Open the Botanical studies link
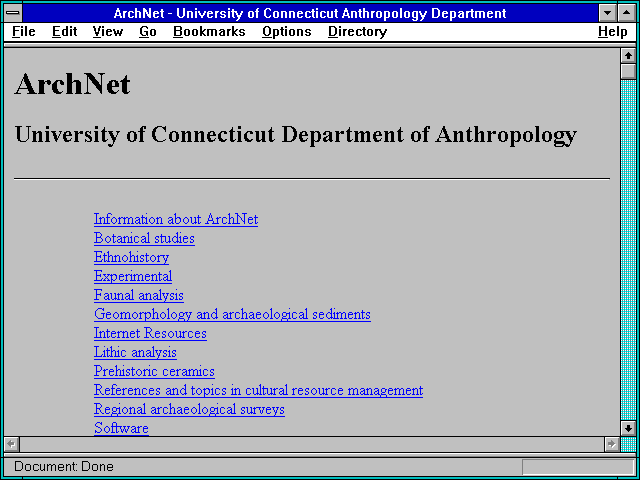This screenshot has width=640, height=480. click(x=144, y=238)
